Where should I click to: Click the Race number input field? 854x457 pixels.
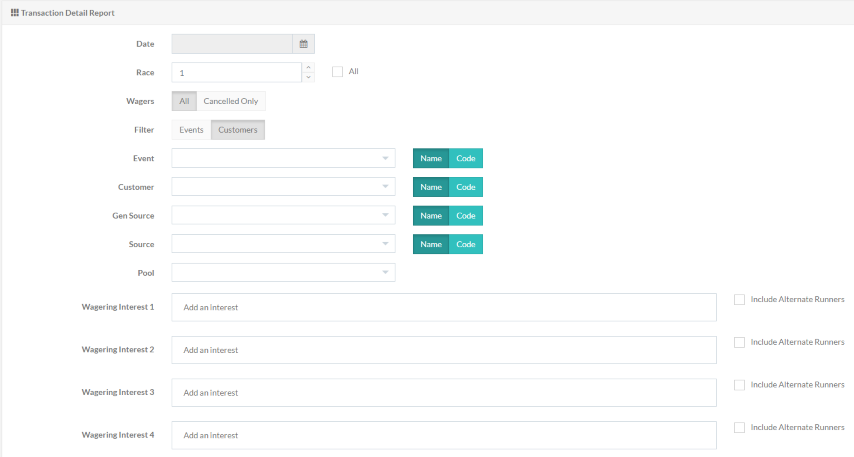(x=236, y=72)
